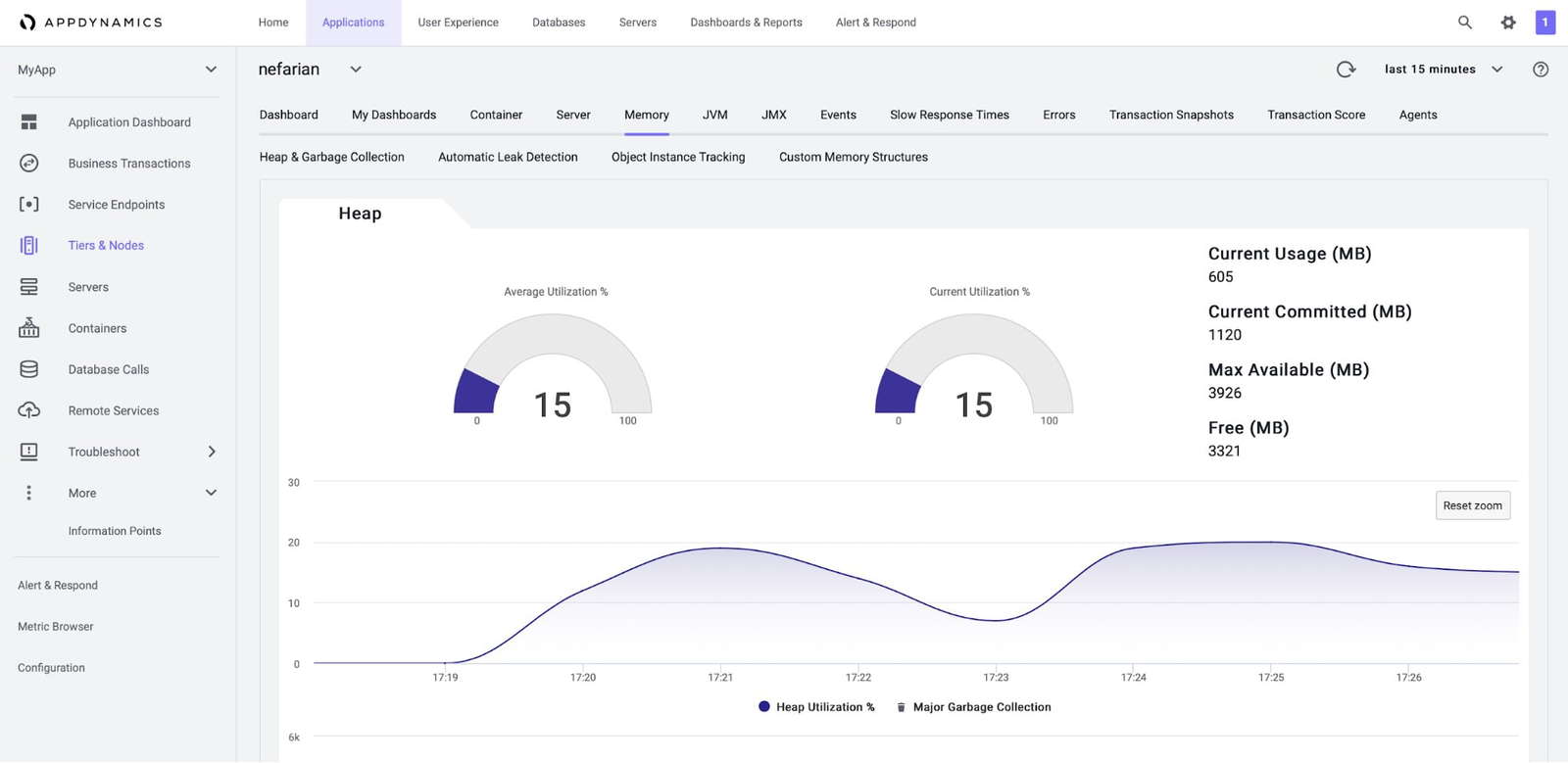Open Alert & Respond top menu

tap(876, 23)
